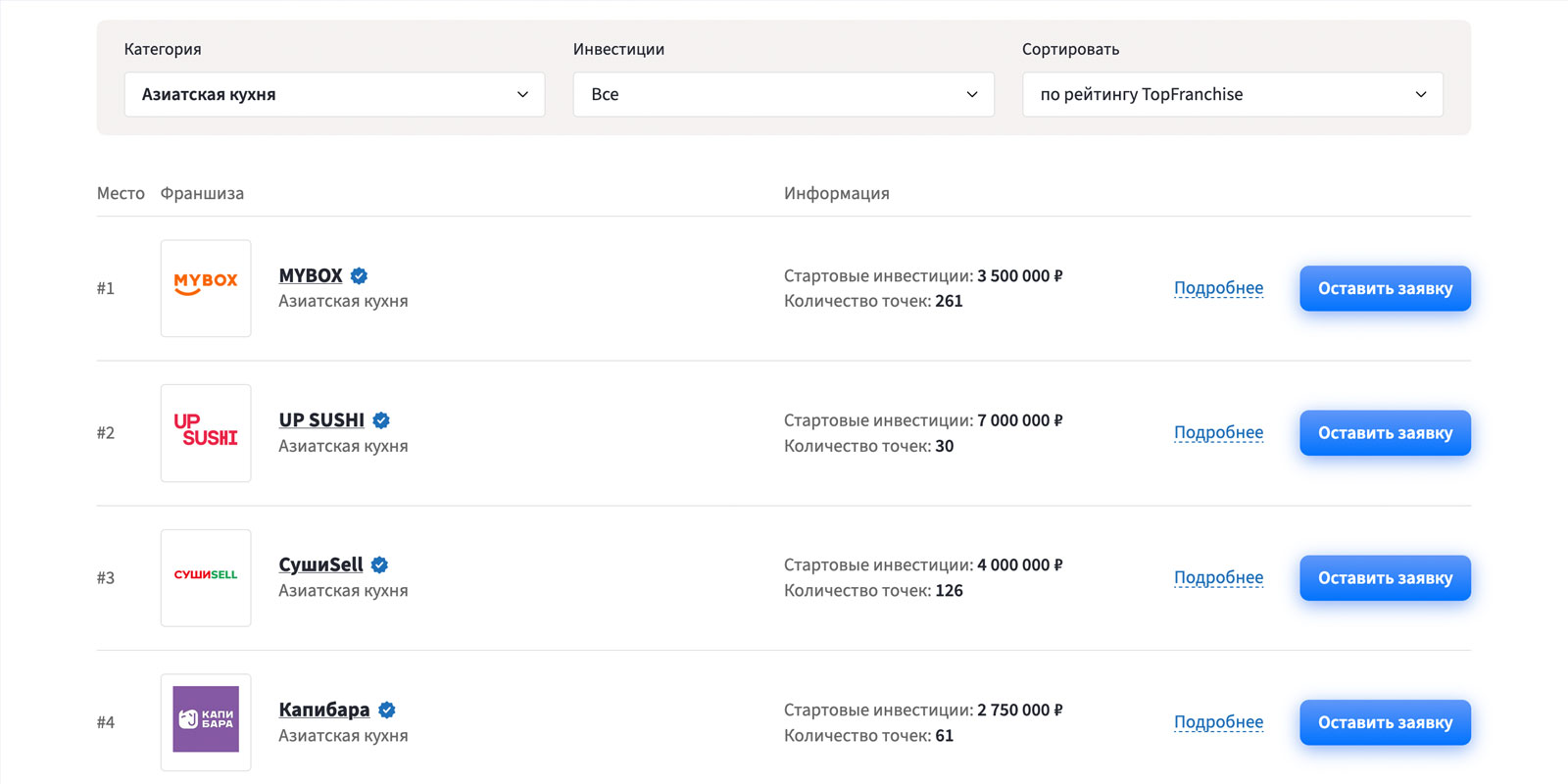The image size is (1568, 784).
Task: Click Азиатская кухня label under UP SUSHI
Action: (x=343, y=446)
